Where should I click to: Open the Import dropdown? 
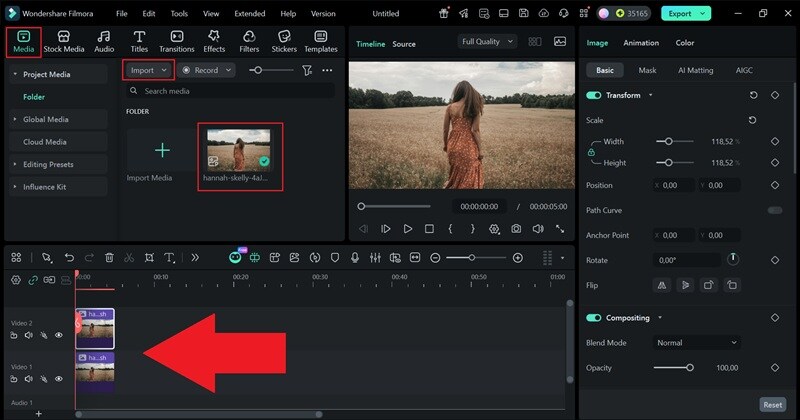pos(148,70)
